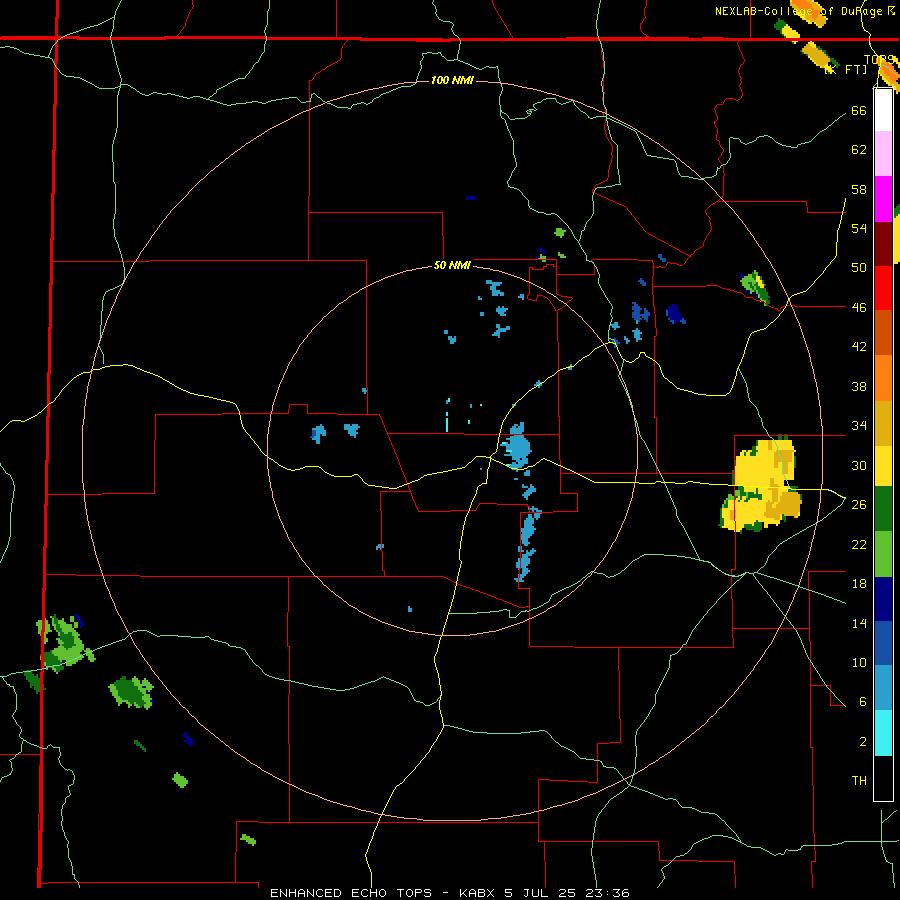900x900 pixels.
Task: Click the 62 scale label
Action: 859,149
